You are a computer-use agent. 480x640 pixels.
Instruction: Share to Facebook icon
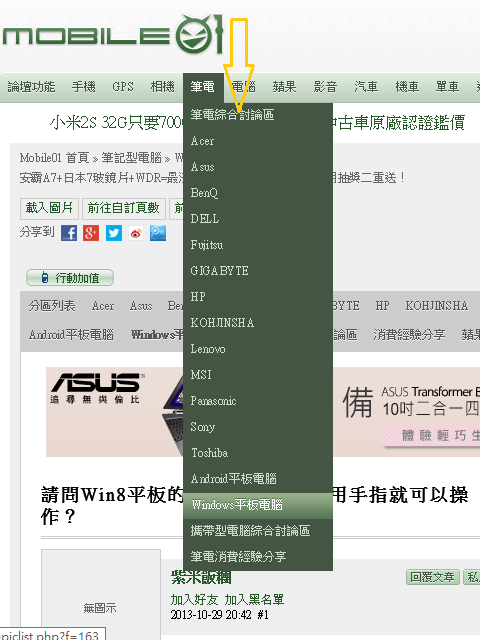click(69, 233)
